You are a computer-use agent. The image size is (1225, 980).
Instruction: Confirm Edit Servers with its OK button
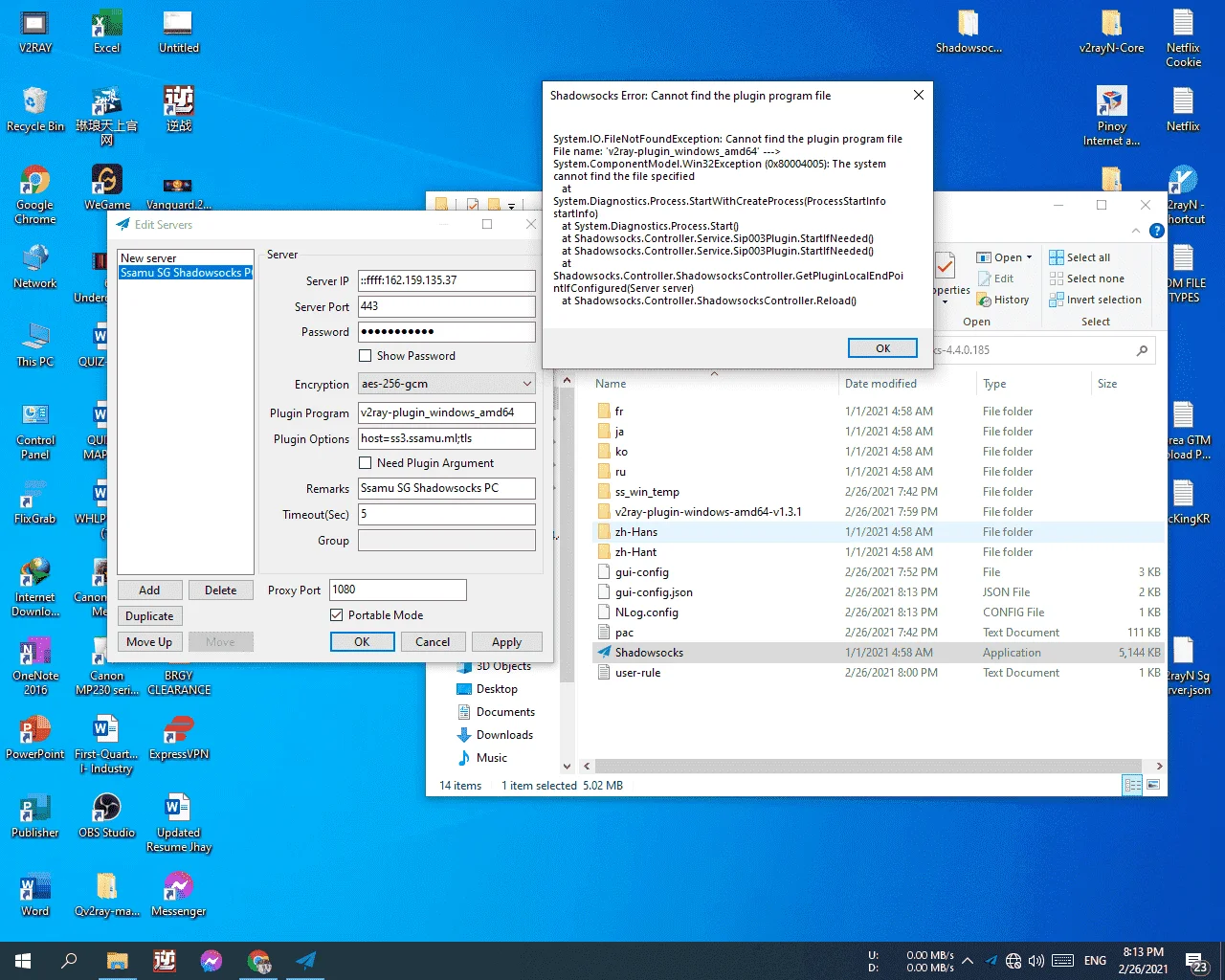click(x=362, y=642)
